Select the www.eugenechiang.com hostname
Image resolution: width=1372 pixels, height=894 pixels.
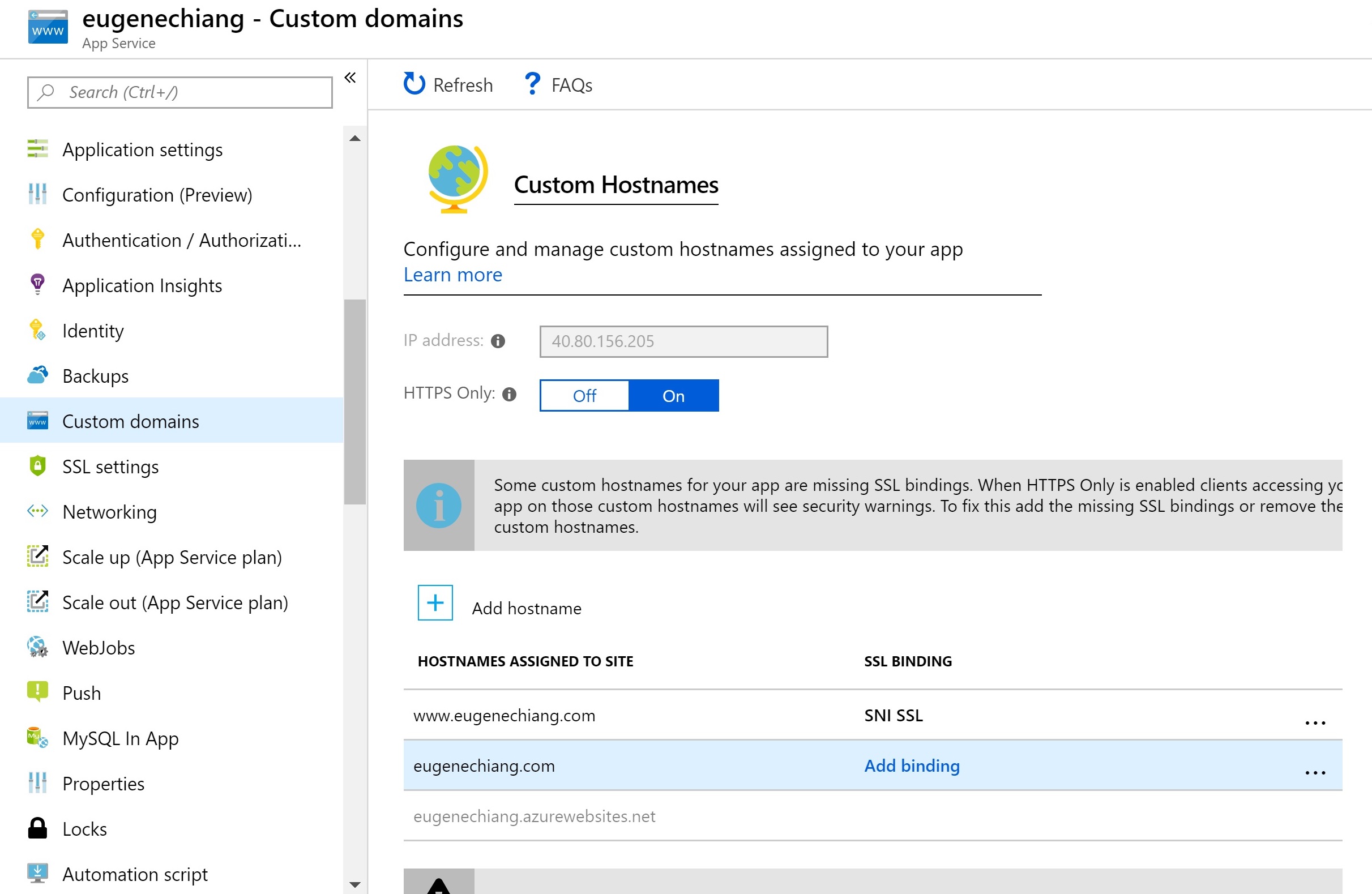click(x=505, y=715)
